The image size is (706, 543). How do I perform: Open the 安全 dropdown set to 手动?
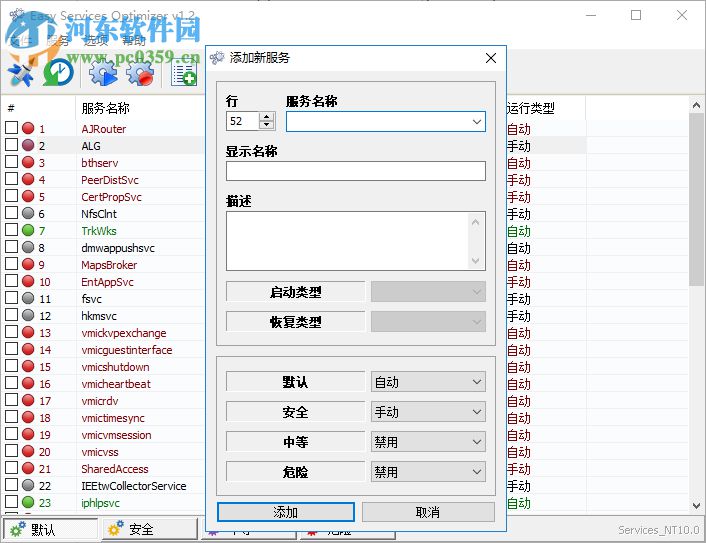pos(428,412)
